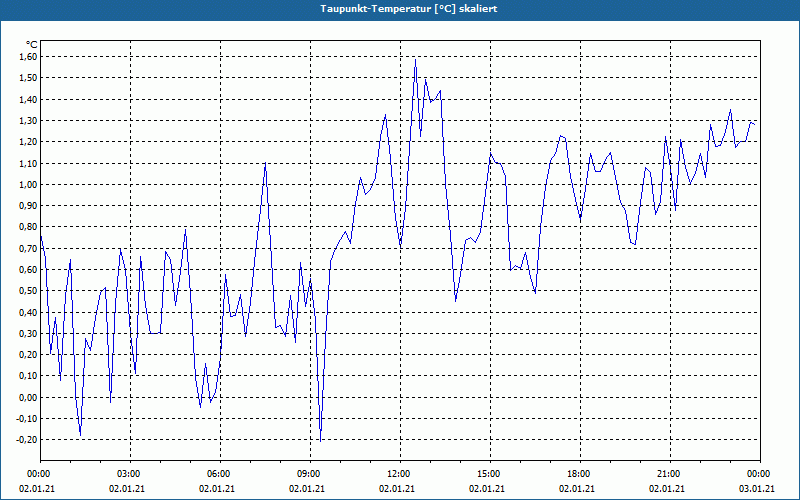
Task: Select the 0,70 y-axis label
Action: [28, 248]
